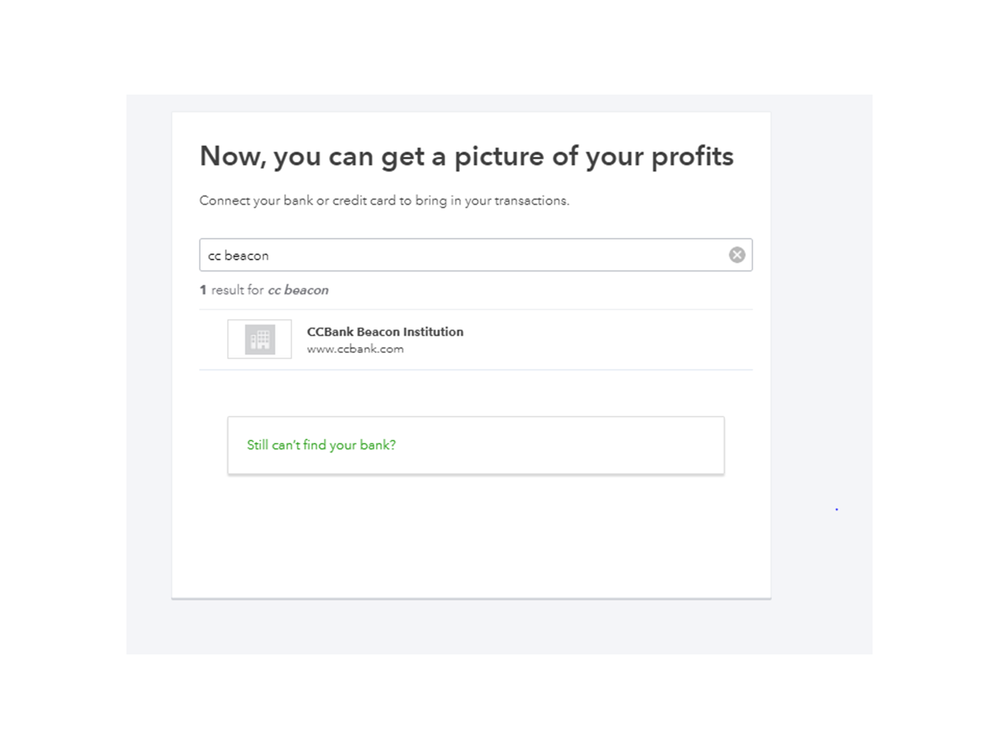999x749 pixels.
Task: Select the CCBank Beacon Institution name
Action: (x=385, y=332)
